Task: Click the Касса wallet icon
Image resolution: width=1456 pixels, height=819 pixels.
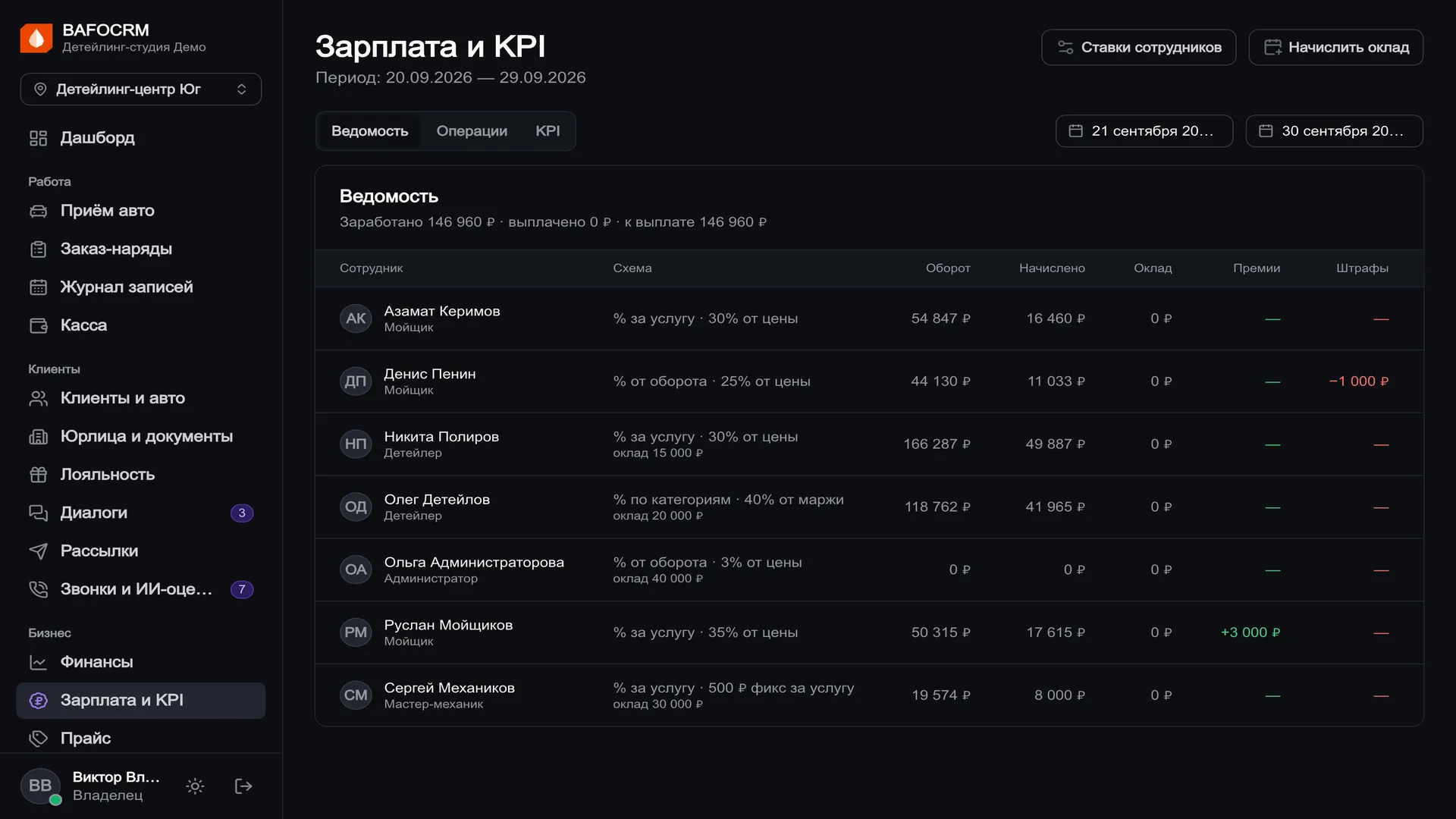Action: tap(38, 325)
